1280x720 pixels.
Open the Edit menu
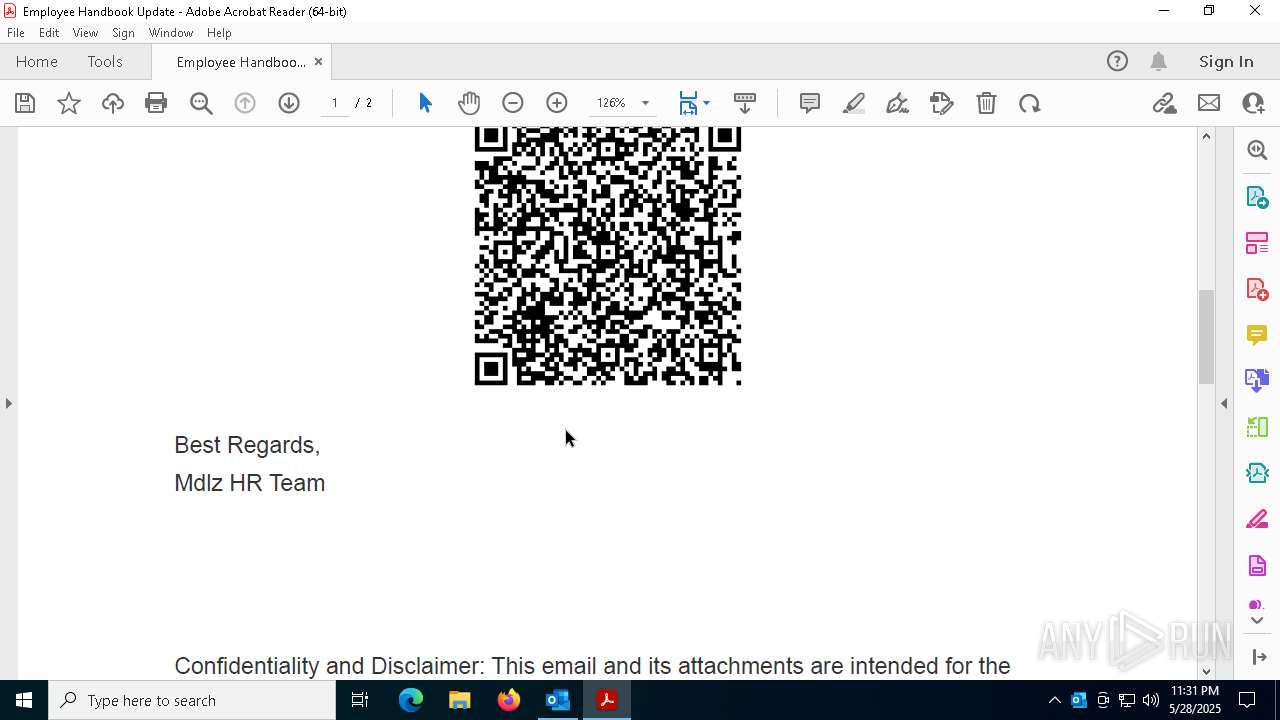(49, 33)
